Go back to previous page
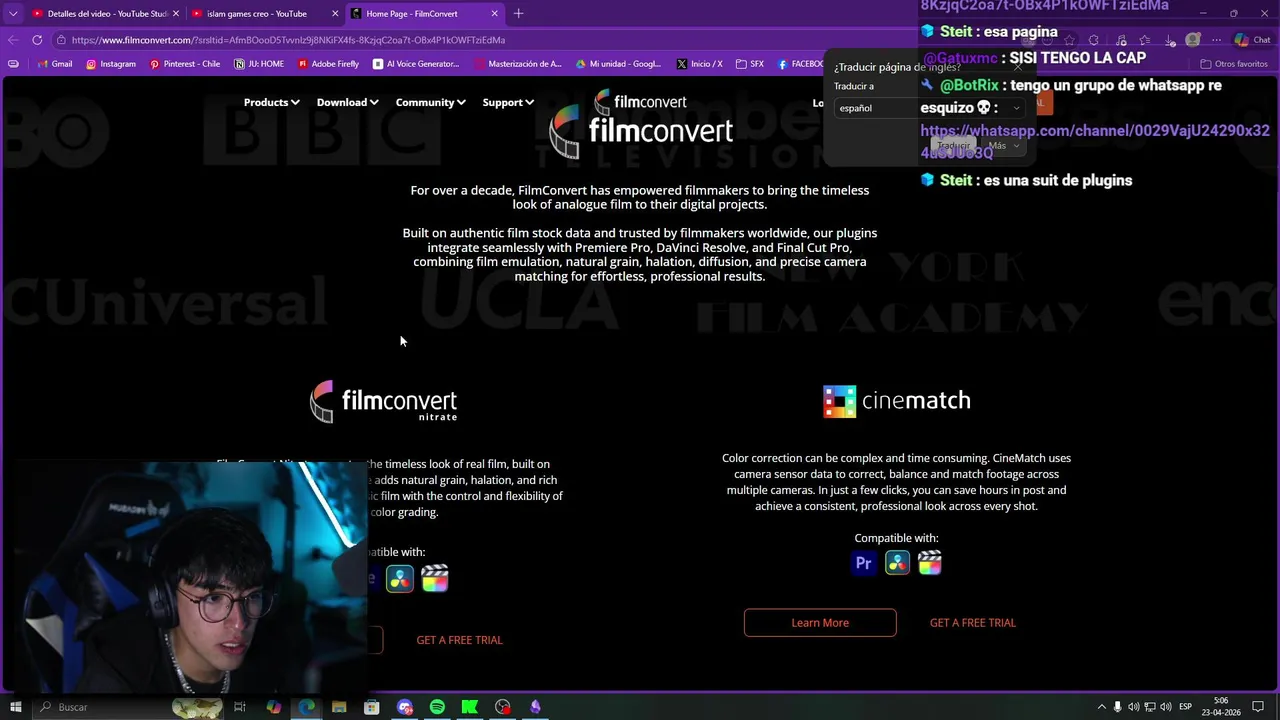Image resolution: width=1280 pixels, height=720 pixels. (x=13, y=40)
